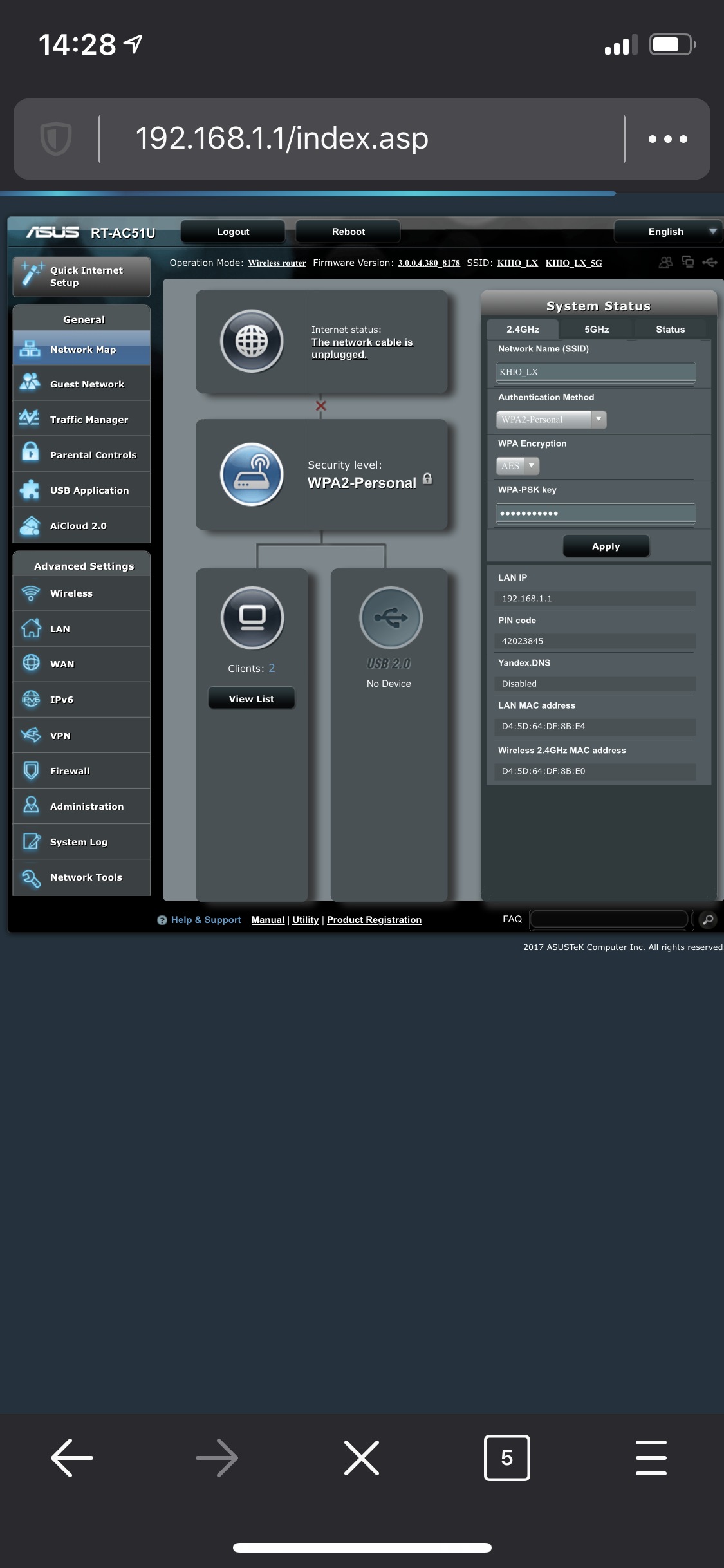Click the browser shield icon

(56, 138)
